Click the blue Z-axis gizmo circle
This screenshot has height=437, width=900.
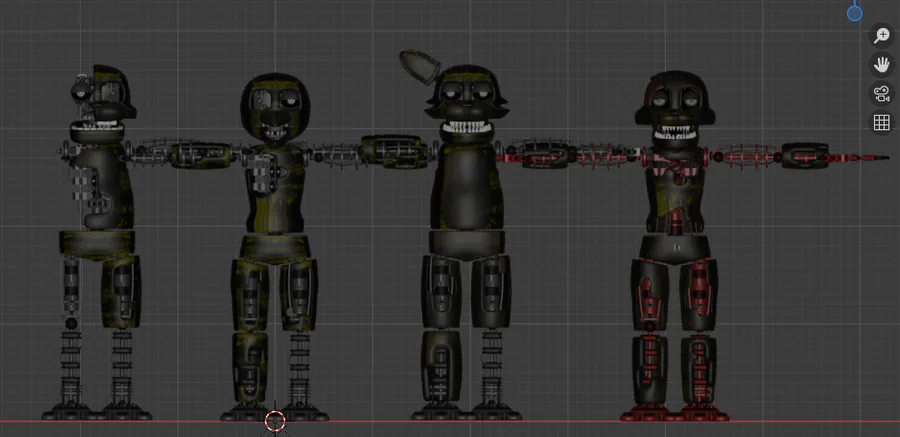click(x=855, y=13)
